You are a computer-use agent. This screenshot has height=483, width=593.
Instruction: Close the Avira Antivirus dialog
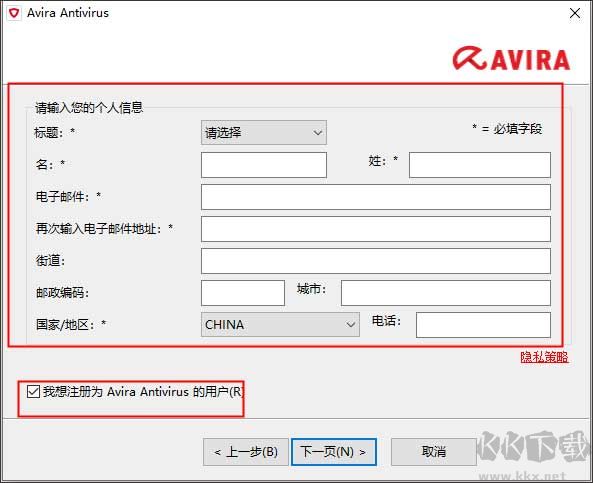point(575,13)
